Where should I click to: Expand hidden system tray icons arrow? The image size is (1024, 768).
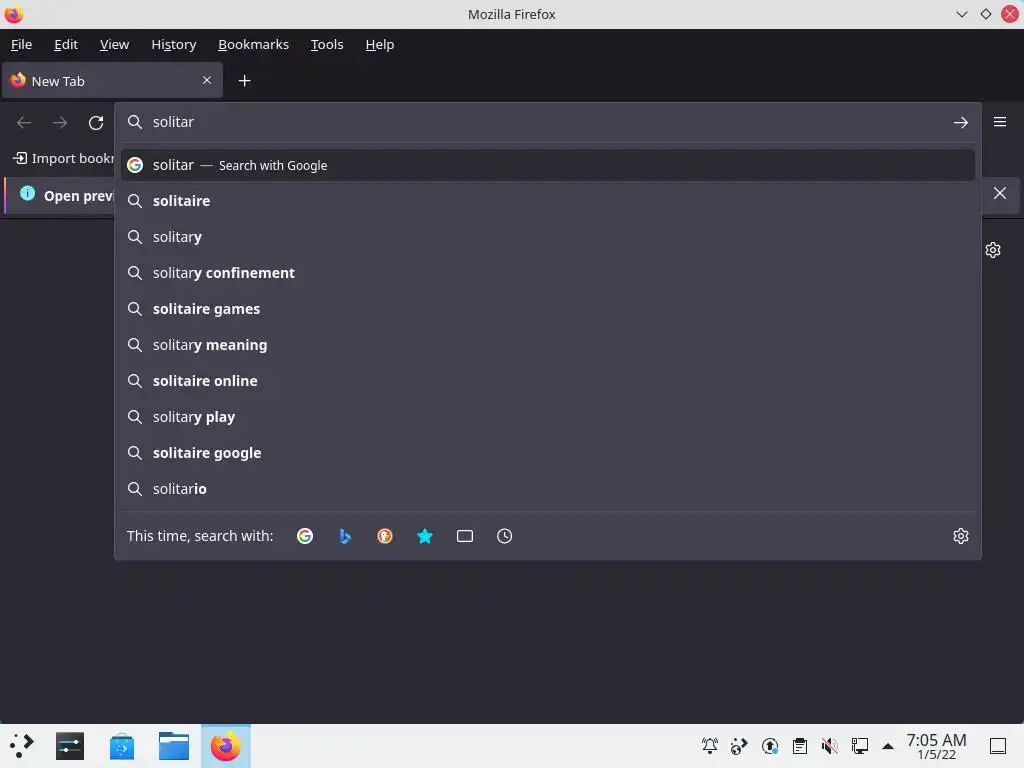tap(888, 746)
